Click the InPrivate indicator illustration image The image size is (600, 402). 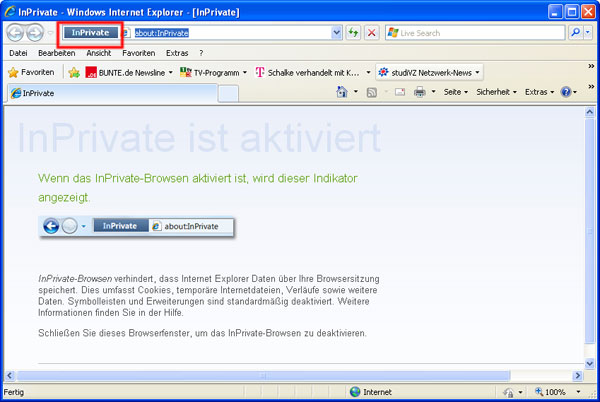point(137,226)
